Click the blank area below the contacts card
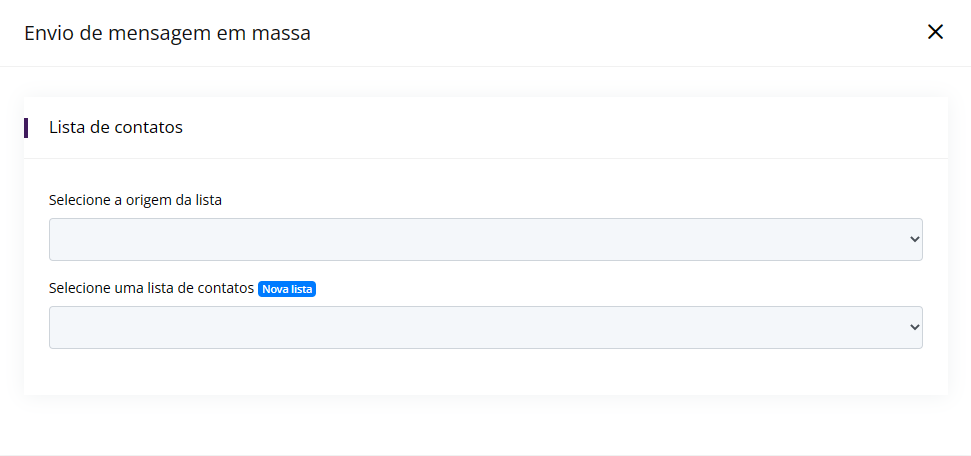 [x=486, y=425]
